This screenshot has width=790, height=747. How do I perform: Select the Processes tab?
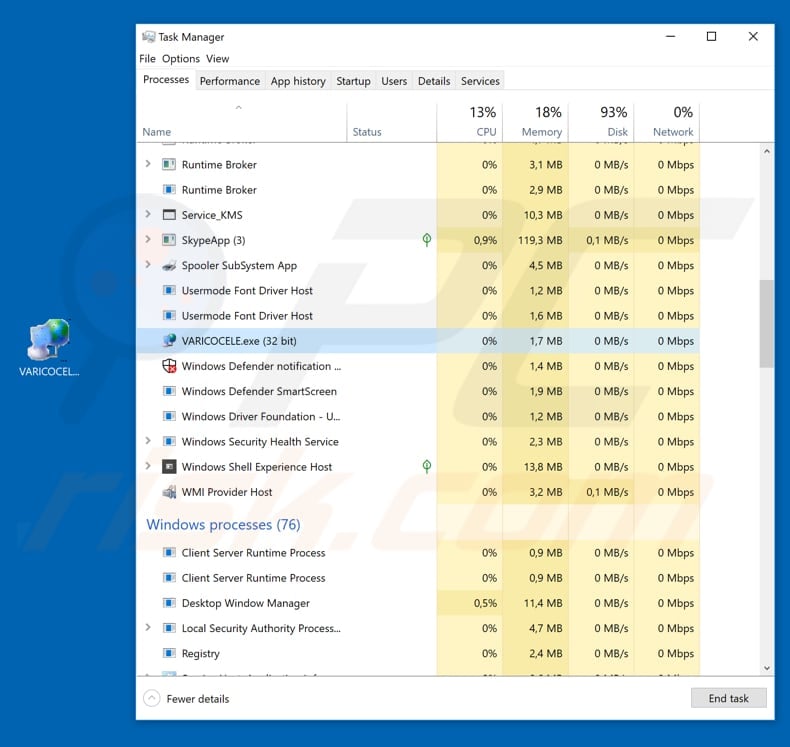coord(166,80)
